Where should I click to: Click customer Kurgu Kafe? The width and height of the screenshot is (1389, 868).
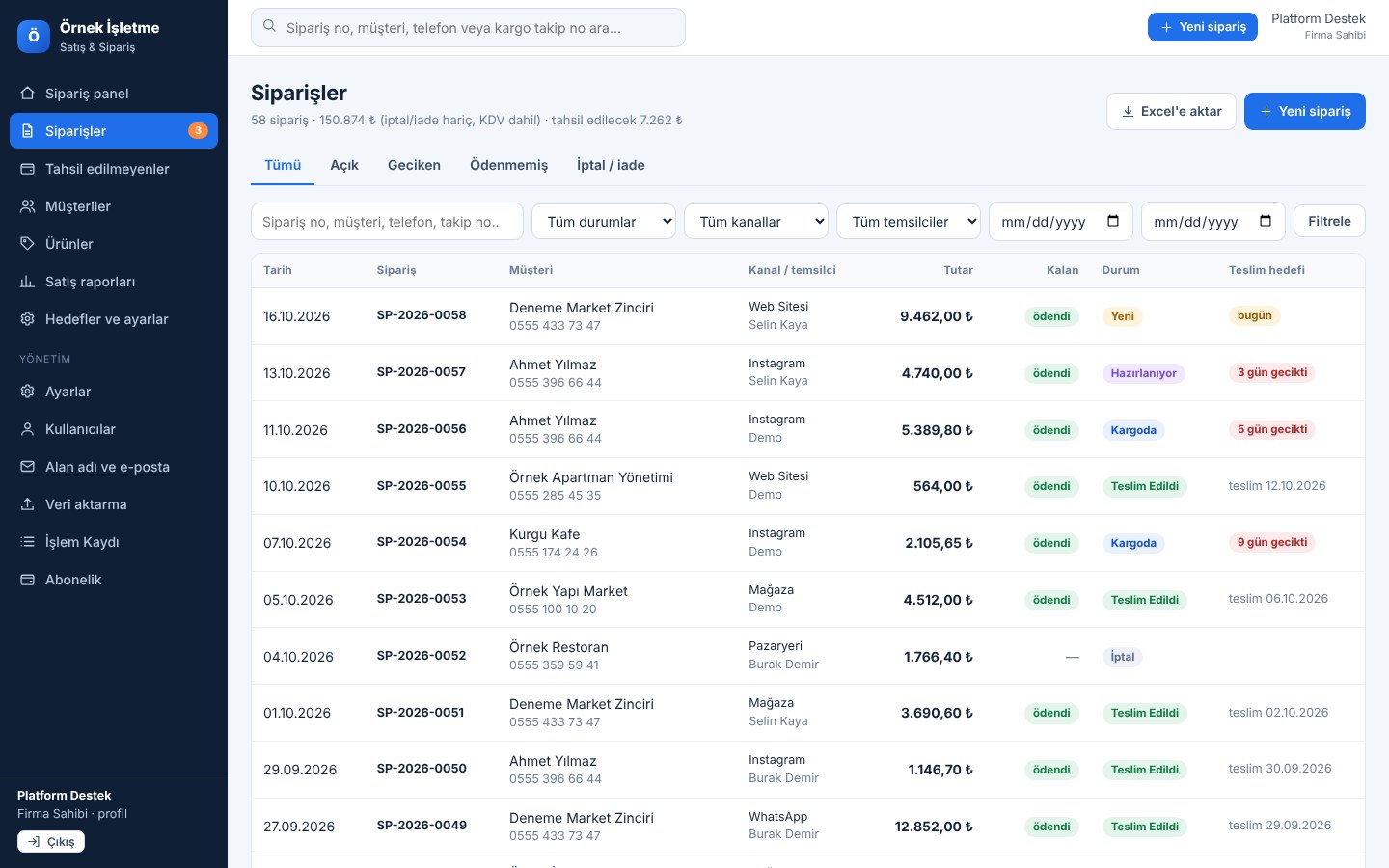pyautogui.click(x=545, y=534)
